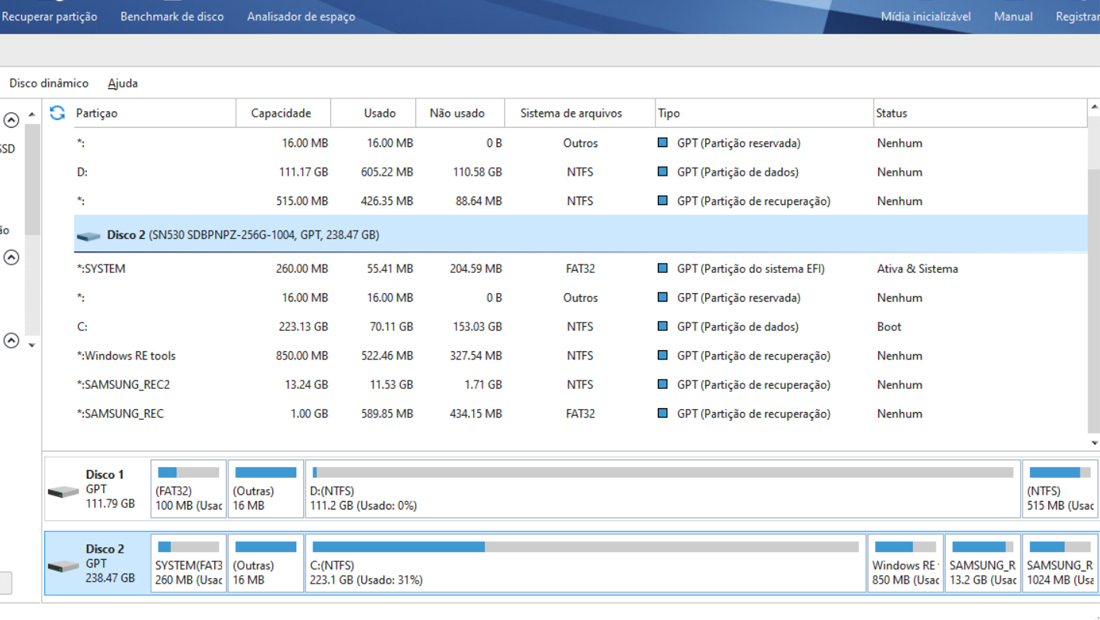Screen dimensions: 1100x620
Task: Click partition list scrollbar down arrow
Action: (1094, 443)
